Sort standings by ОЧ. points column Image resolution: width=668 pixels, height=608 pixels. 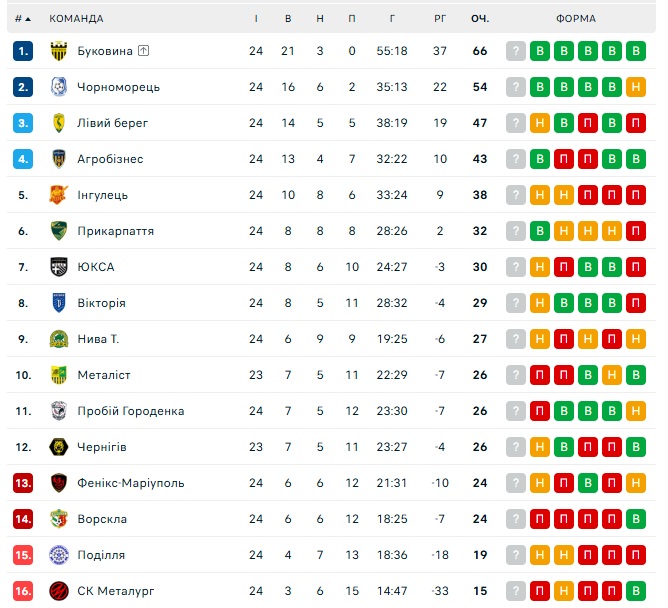coord(480,19)
